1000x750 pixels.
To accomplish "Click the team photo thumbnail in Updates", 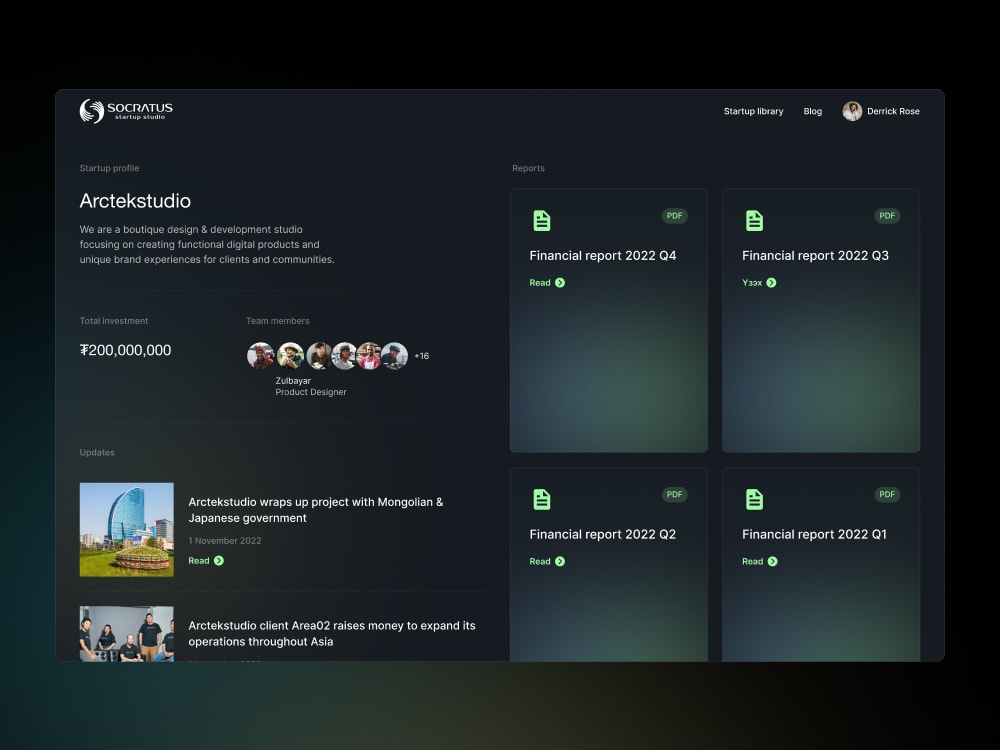I will [x=126, y=633].
